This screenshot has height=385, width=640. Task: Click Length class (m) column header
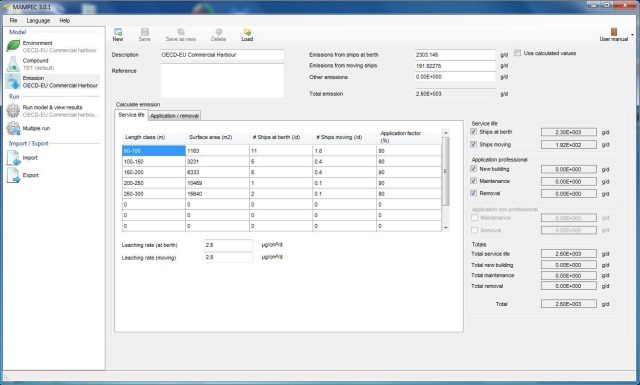(x=154, y=137)
